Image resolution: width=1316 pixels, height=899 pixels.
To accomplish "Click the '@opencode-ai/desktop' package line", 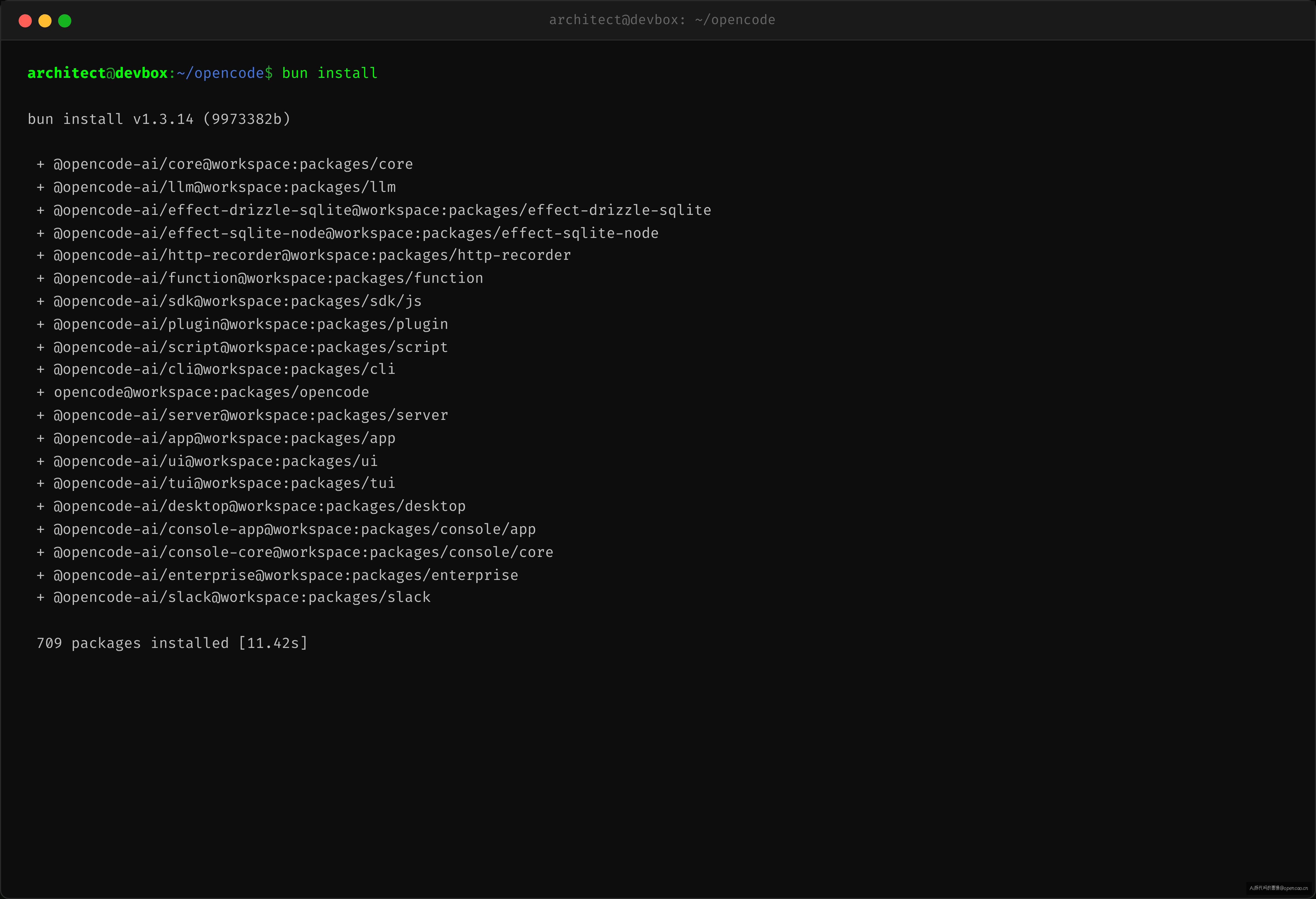I will click(x=251, y=506).
